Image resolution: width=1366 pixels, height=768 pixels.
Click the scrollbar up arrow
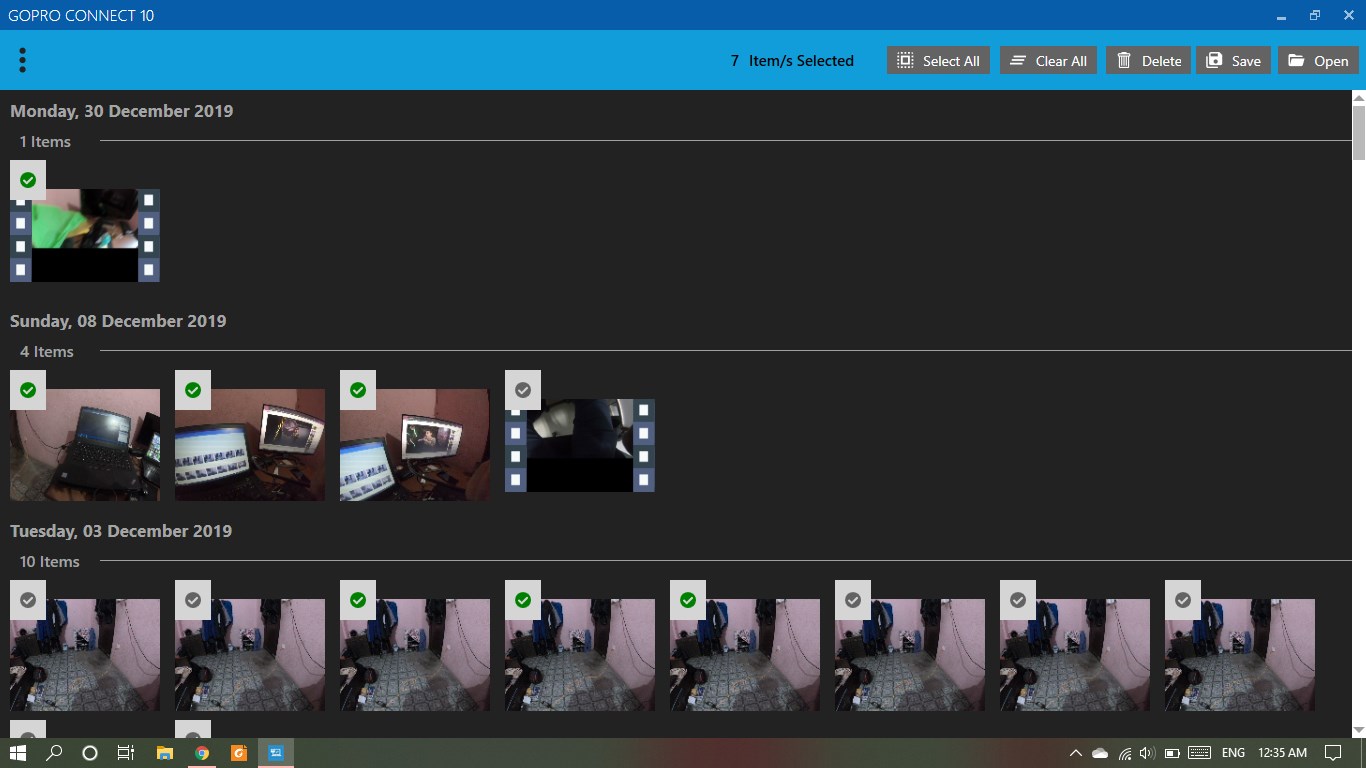click(1359, 97)
